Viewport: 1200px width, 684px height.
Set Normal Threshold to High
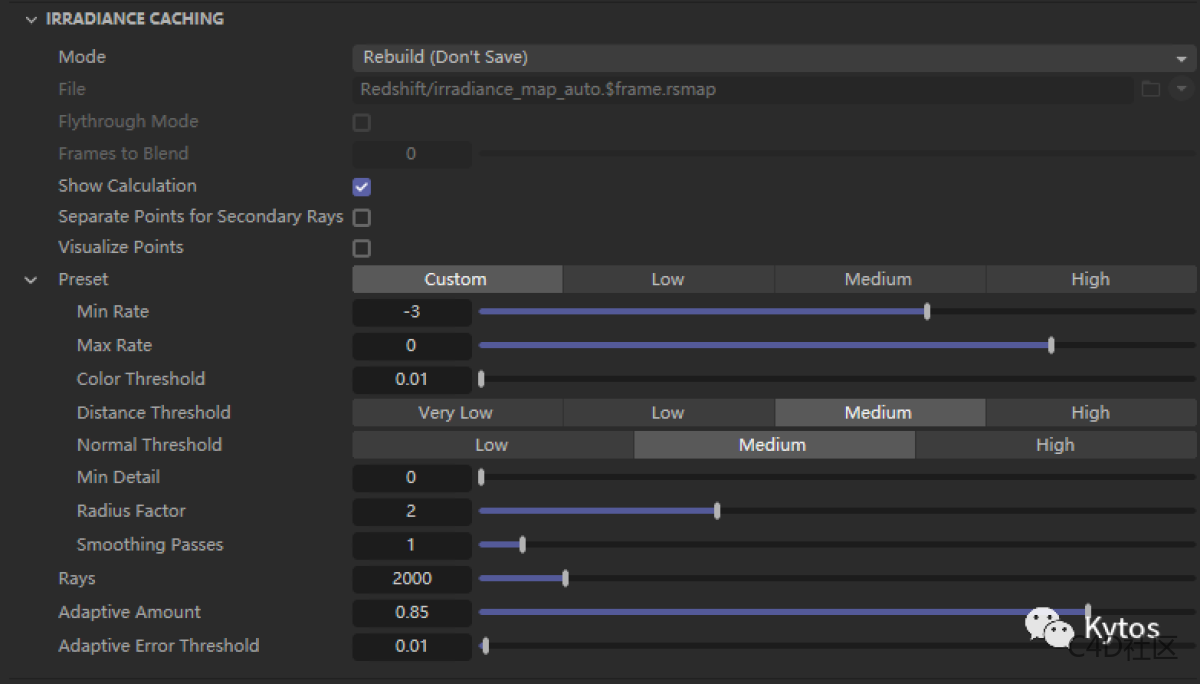[1055, 444]
